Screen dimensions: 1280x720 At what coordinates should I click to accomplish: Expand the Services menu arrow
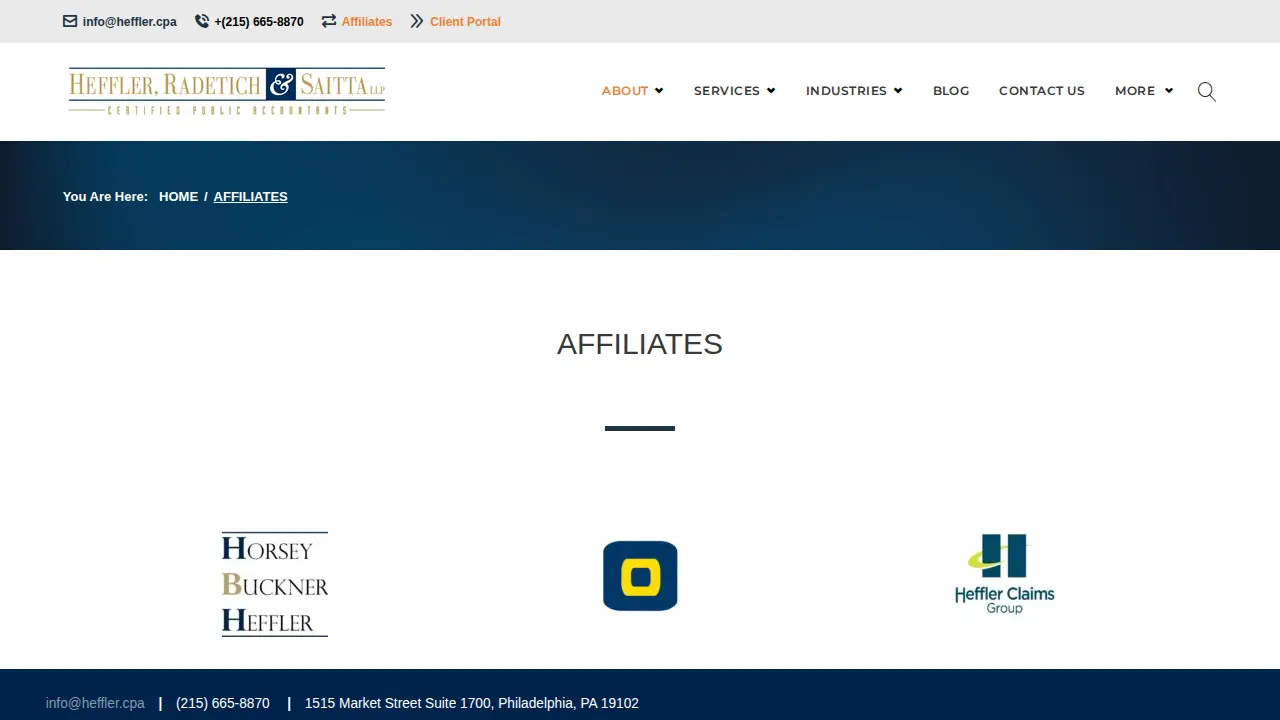pyautogui.click(x=771, y=91)
